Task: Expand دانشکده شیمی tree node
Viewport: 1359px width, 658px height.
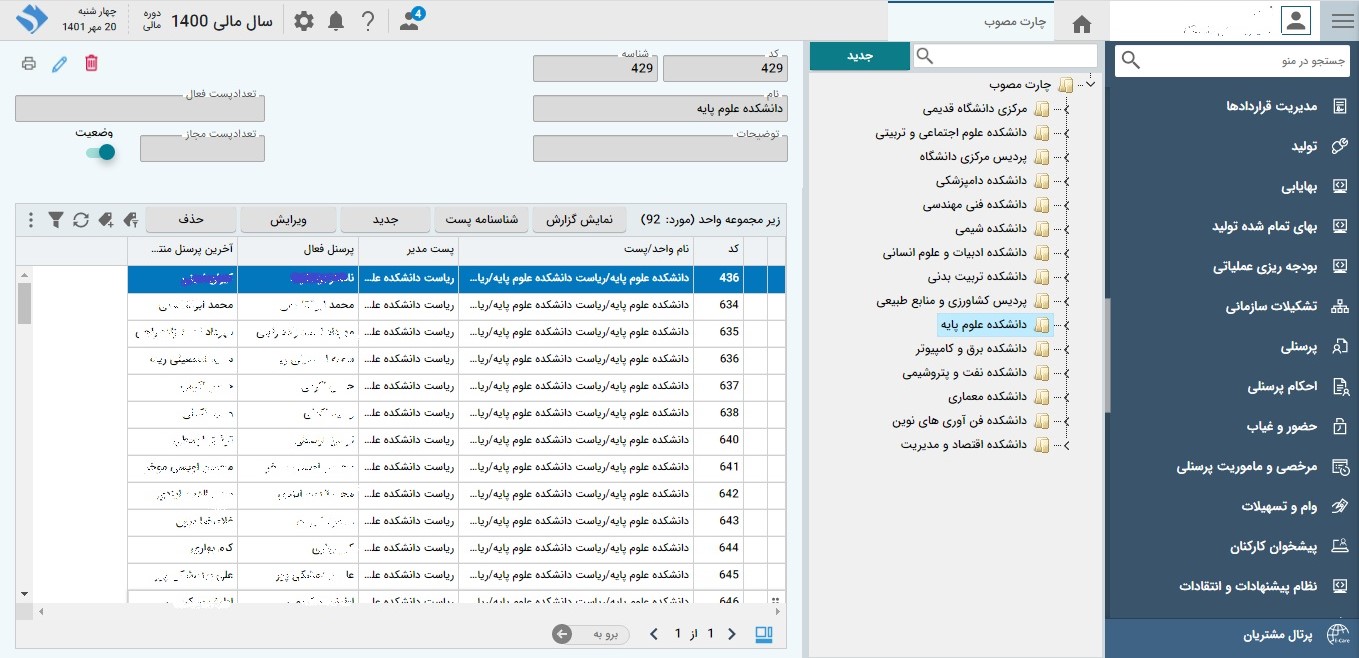Action: [x=1067, y=229]
